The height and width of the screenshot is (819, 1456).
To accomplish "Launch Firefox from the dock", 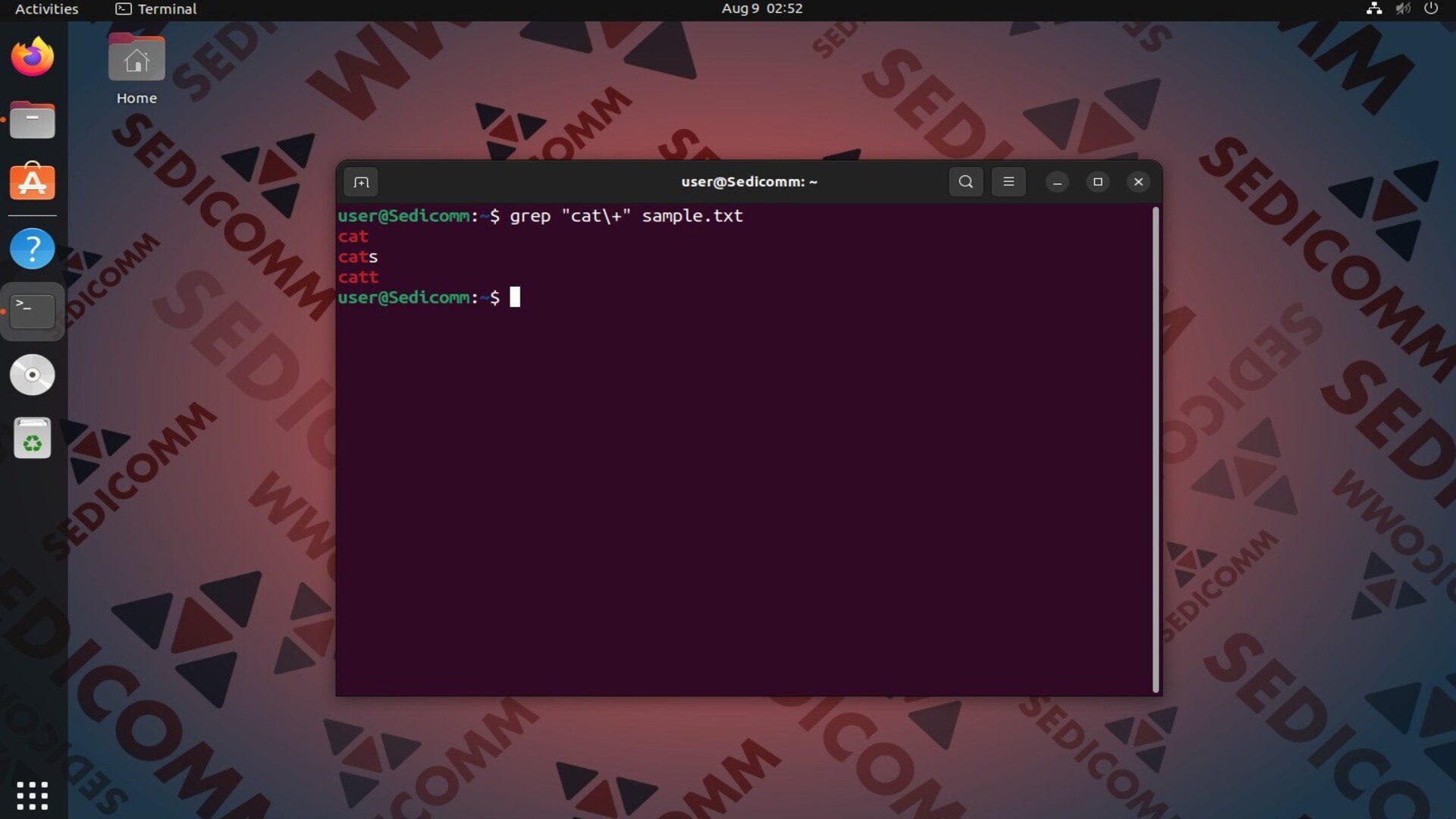I will (32, 57).
